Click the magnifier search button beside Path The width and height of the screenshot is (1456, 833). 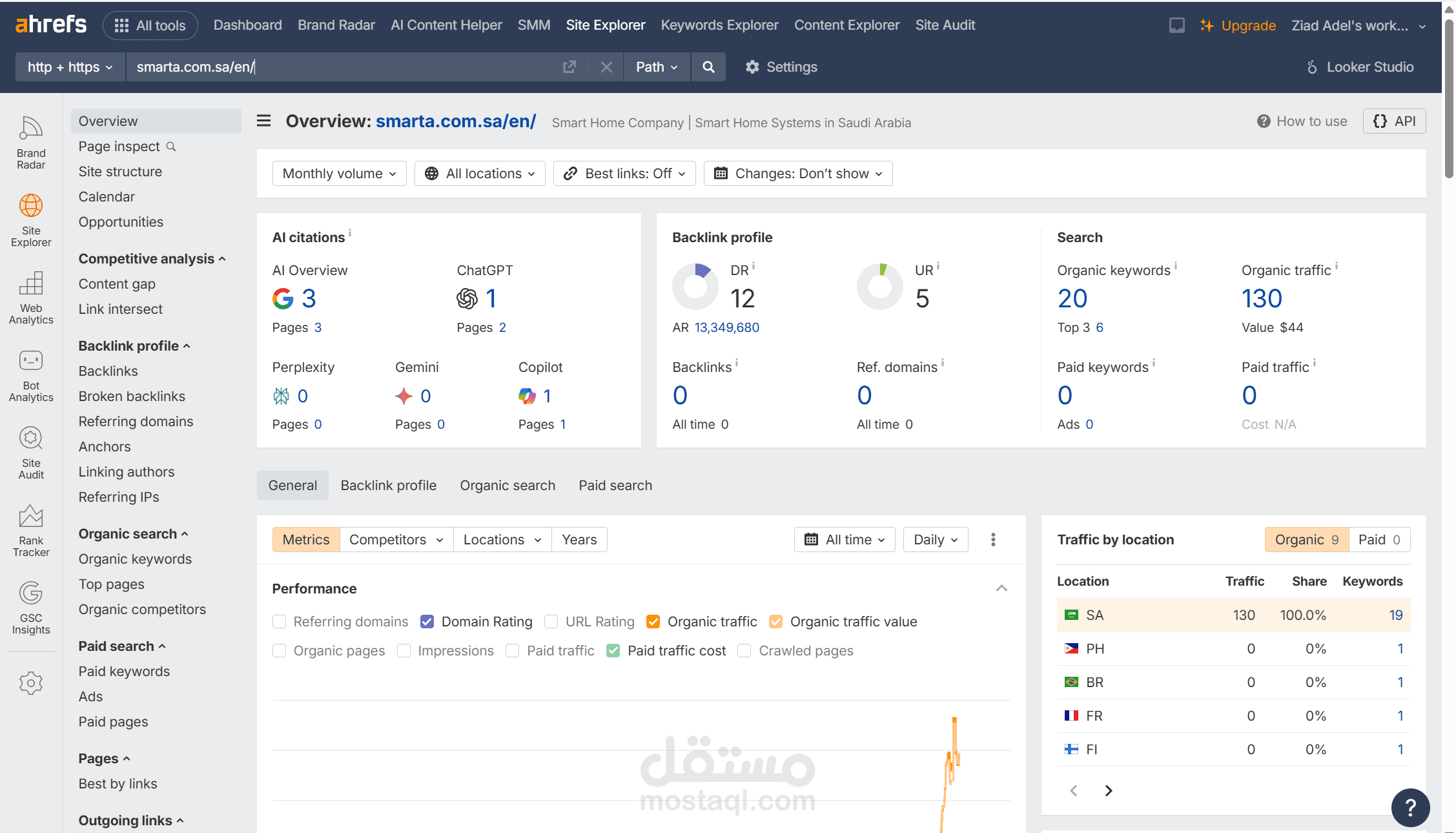(708, 67)
